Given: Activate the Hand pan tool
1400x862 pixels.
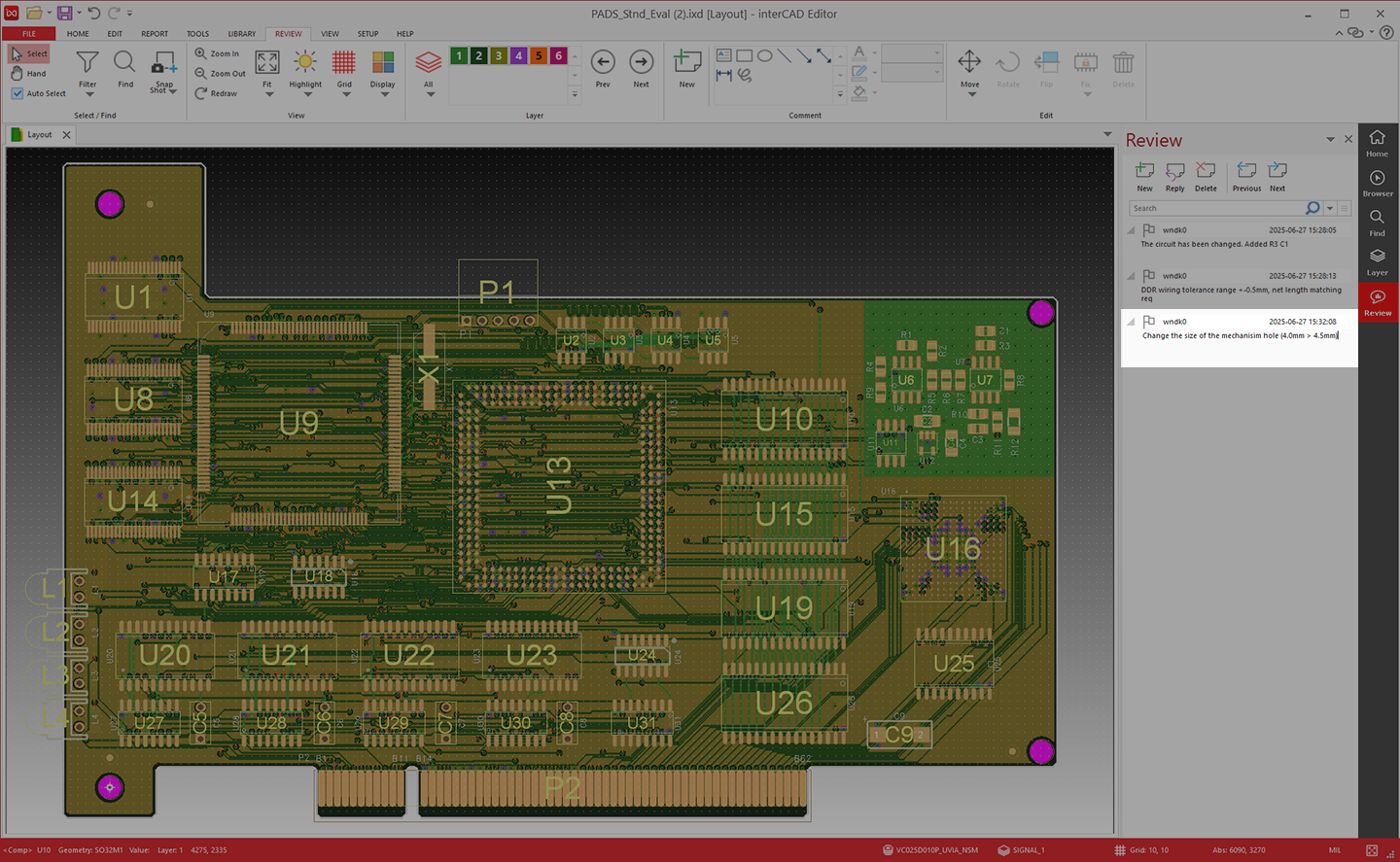Looking at the screenshot, I should click(28, 74).
